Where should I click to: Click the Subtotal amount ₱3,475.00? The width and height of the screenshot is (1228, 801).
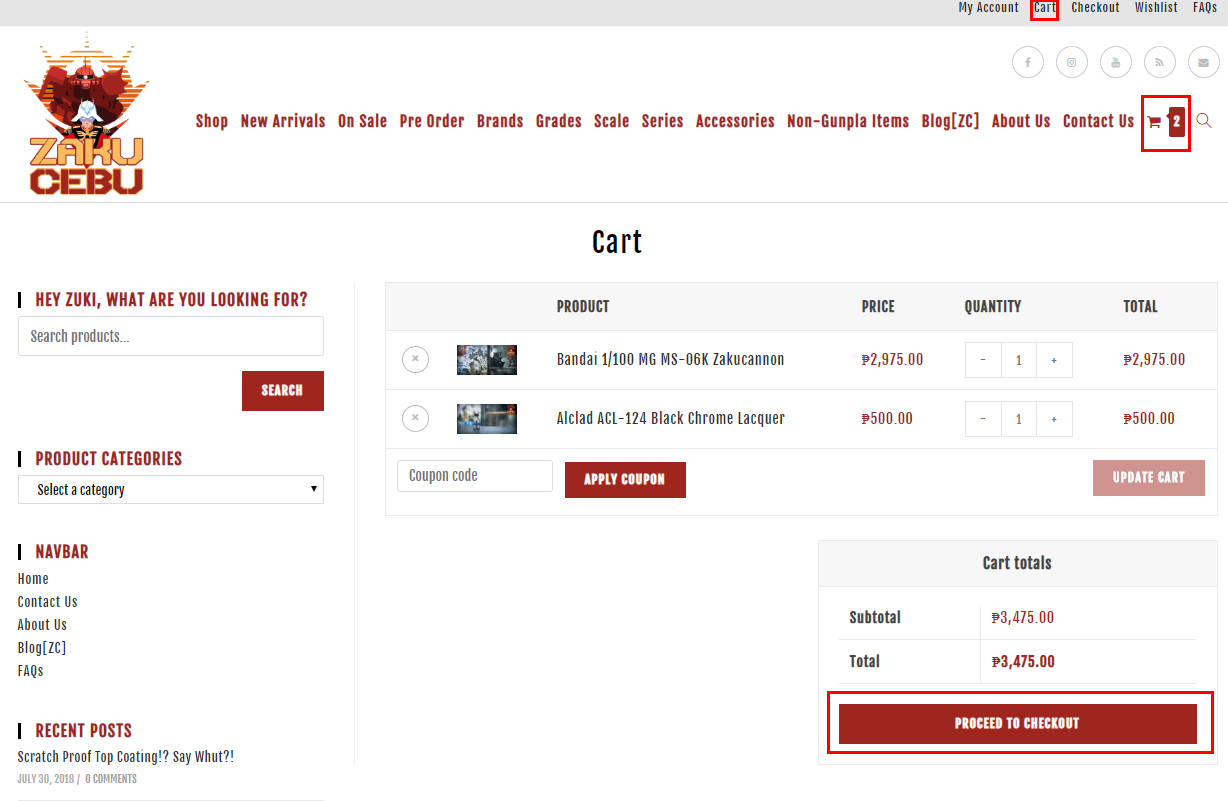pyautogui.click(x=1023, y=617)
